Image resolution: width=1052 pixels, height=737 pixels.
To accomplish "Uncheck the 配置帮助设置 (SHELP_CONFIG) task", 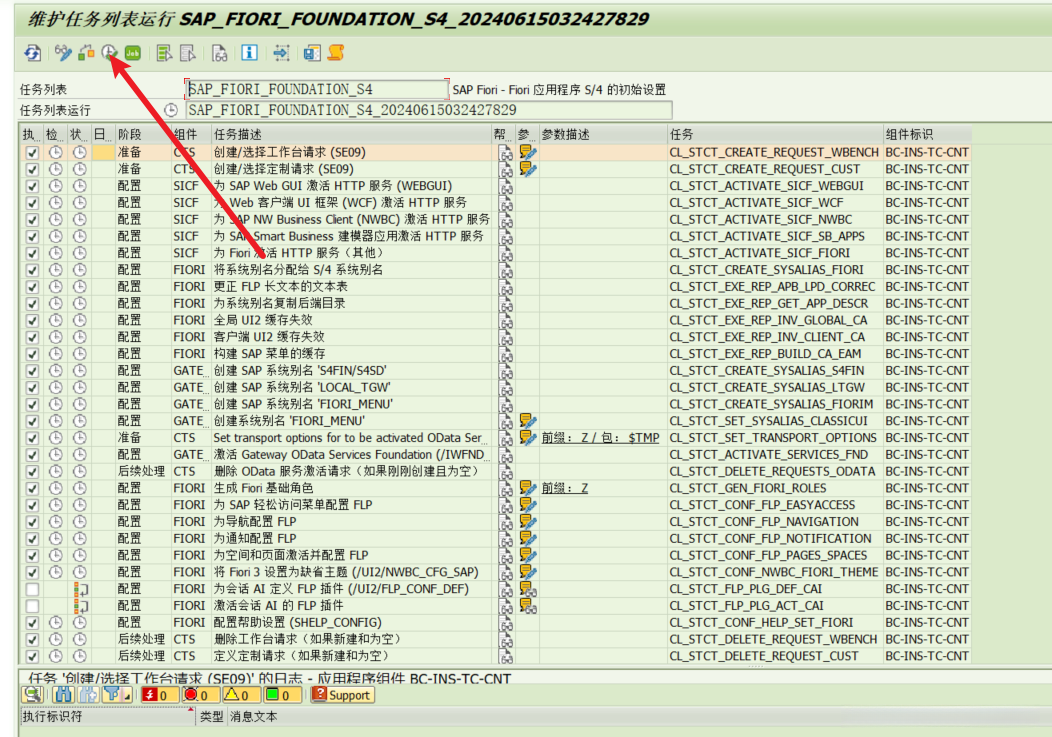I will pos(32,623).
